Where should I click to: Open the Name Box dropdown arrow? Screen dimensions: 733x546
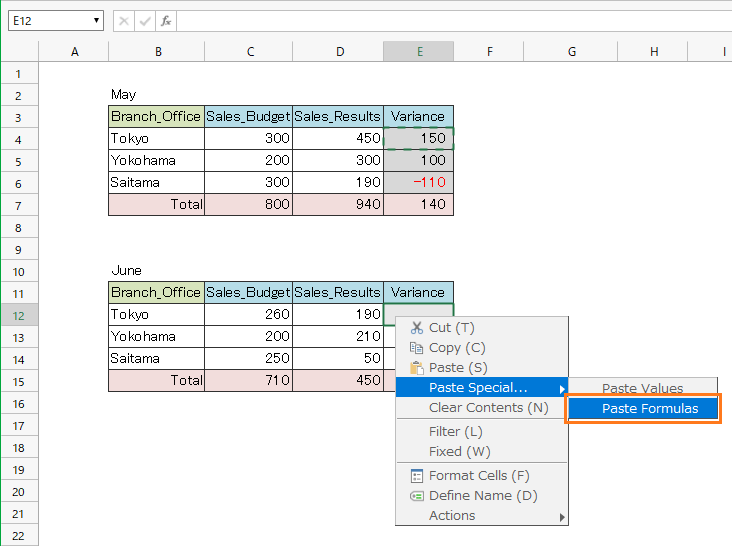pos(96,20)
